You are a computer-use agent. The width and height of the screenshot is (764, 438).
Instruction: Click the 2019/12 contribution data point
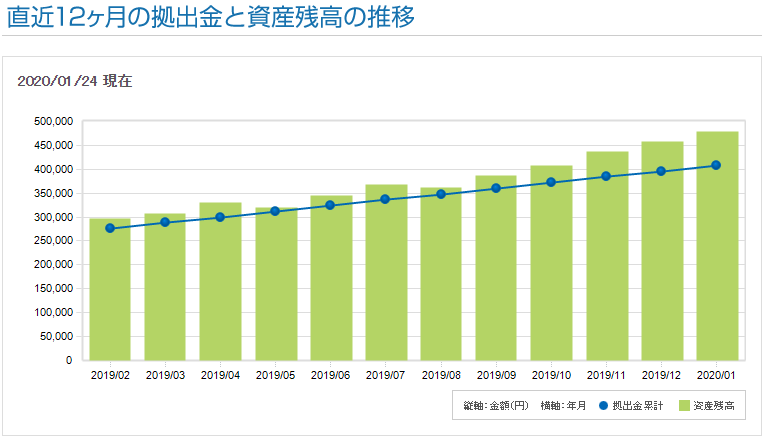pos(661,171)
